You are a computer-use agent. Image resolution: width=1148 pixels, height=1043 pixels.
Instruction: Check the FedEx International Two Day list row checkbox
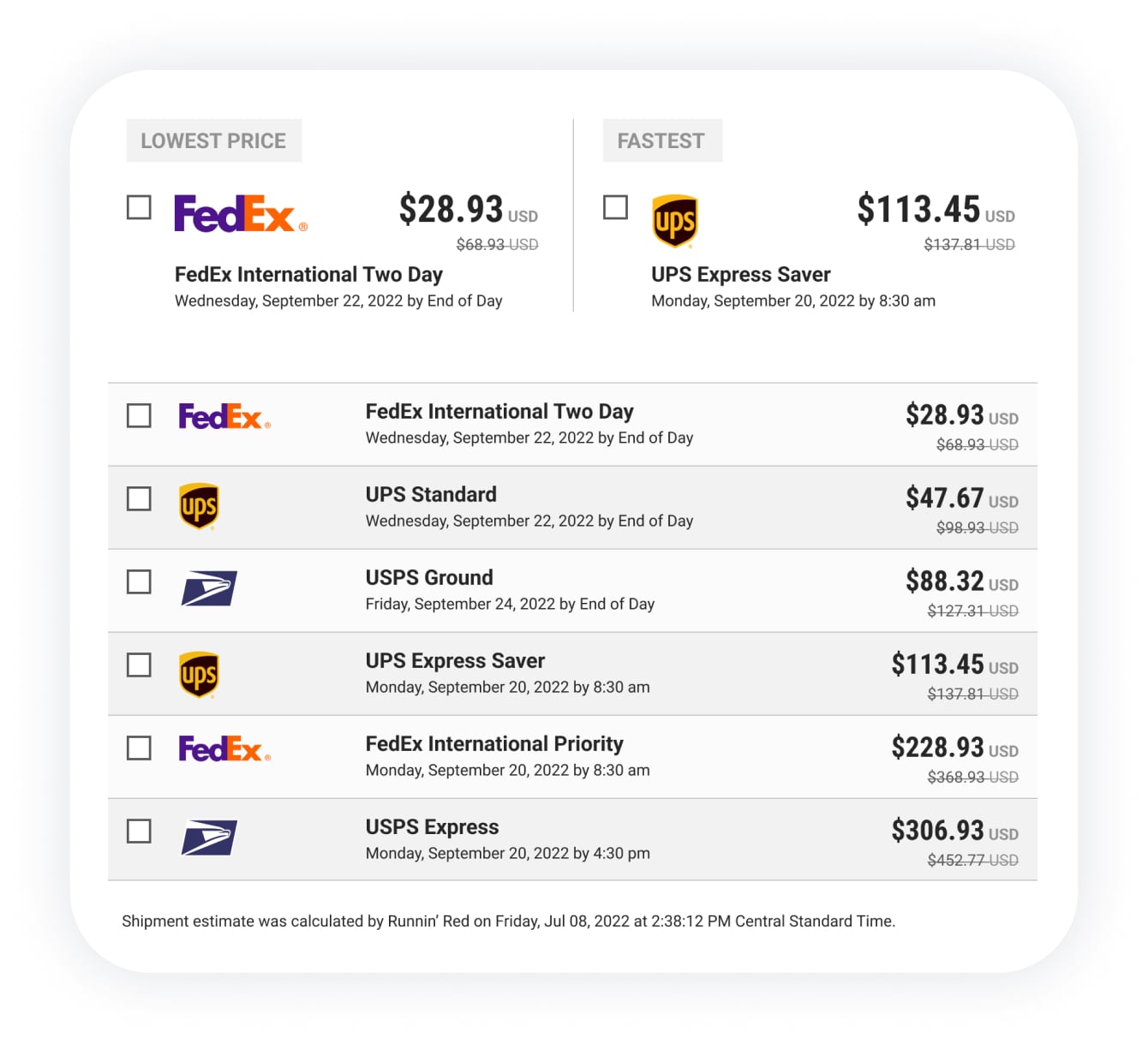pos(139,415)
